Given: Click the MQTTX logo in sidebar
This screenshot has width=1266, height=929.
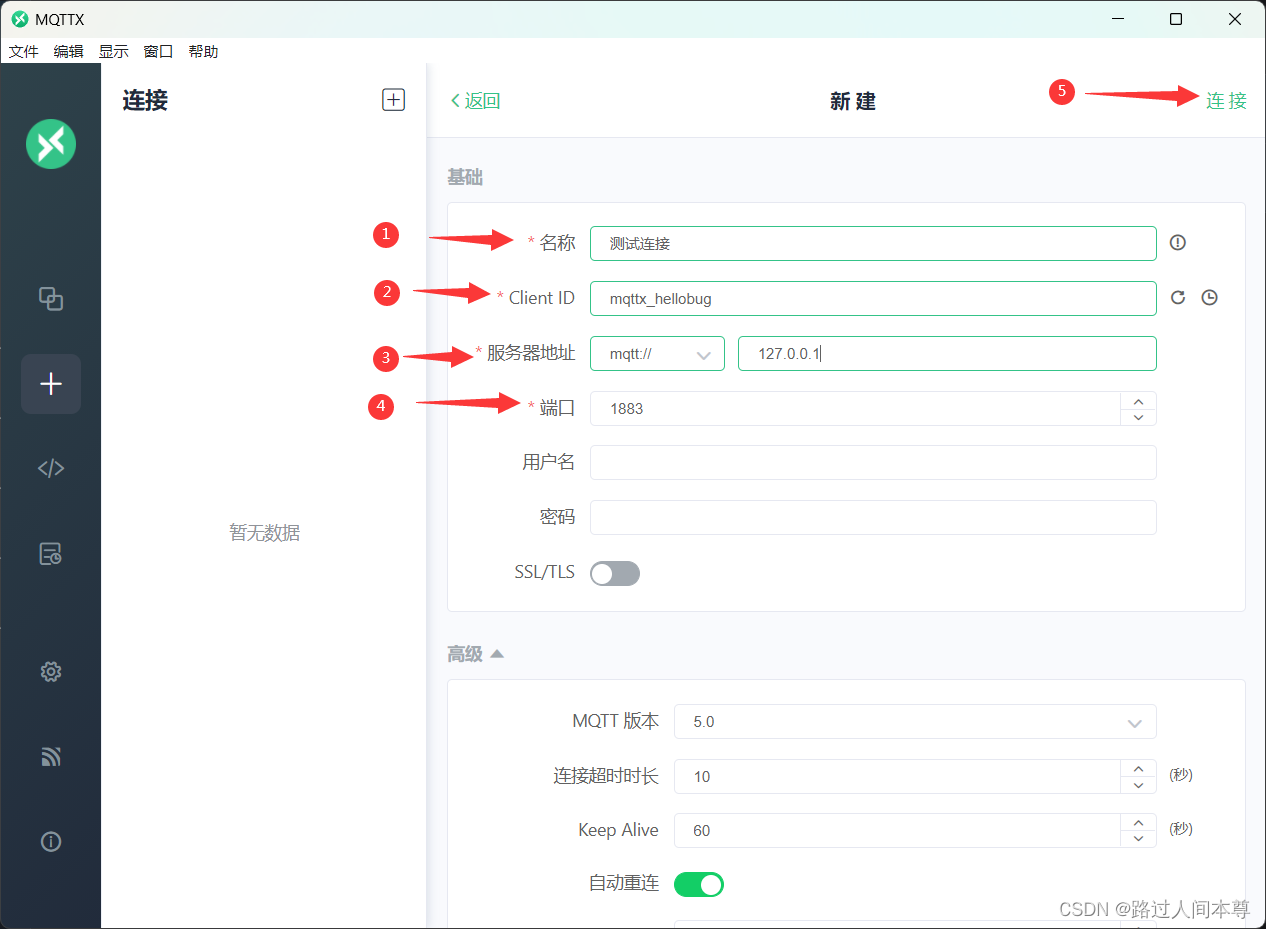Looking at the screenshot, I should [51, 144].
